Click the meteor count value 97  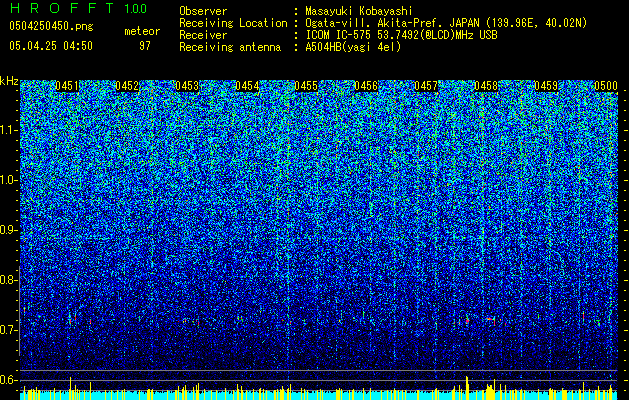pos(145,46)
